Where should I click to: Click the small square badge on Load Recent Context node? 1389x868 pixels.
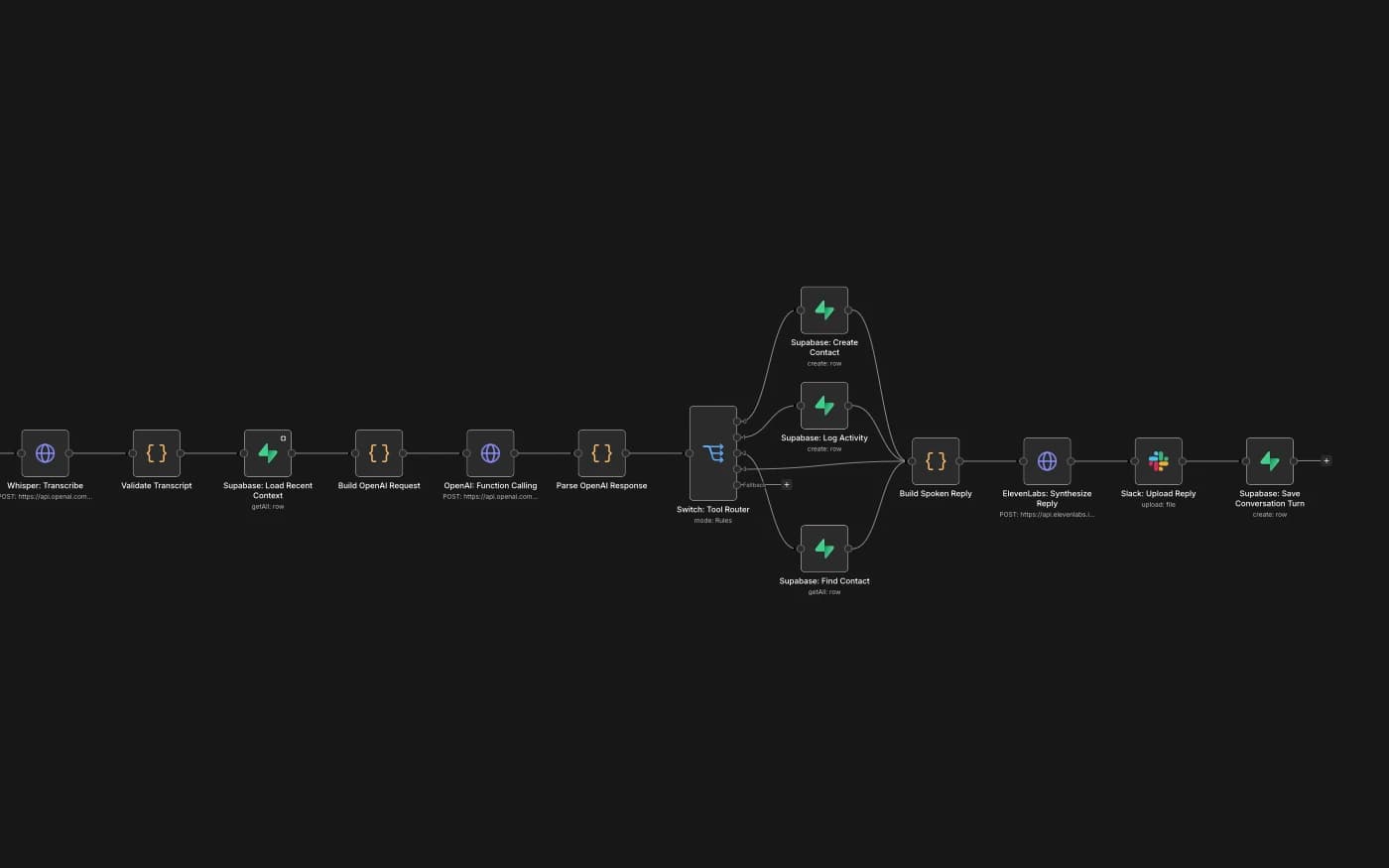283,438
